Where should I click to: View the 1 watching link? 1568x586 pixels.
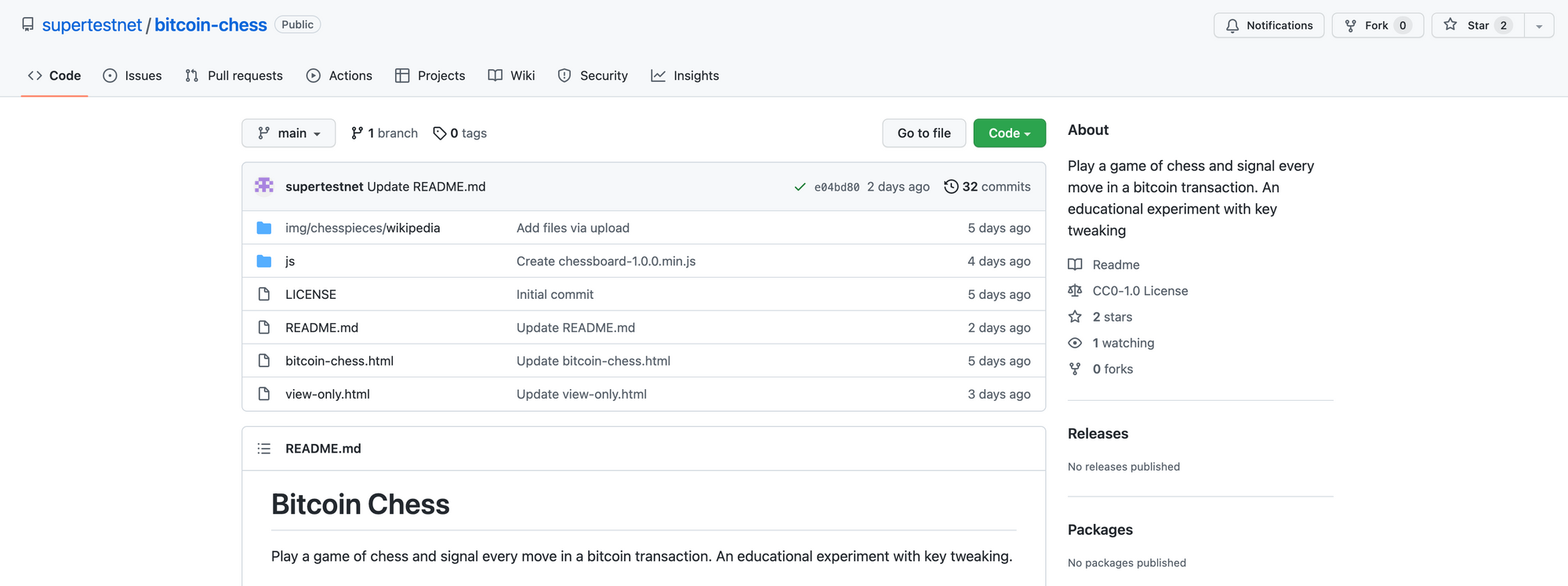click(1111, 343)
